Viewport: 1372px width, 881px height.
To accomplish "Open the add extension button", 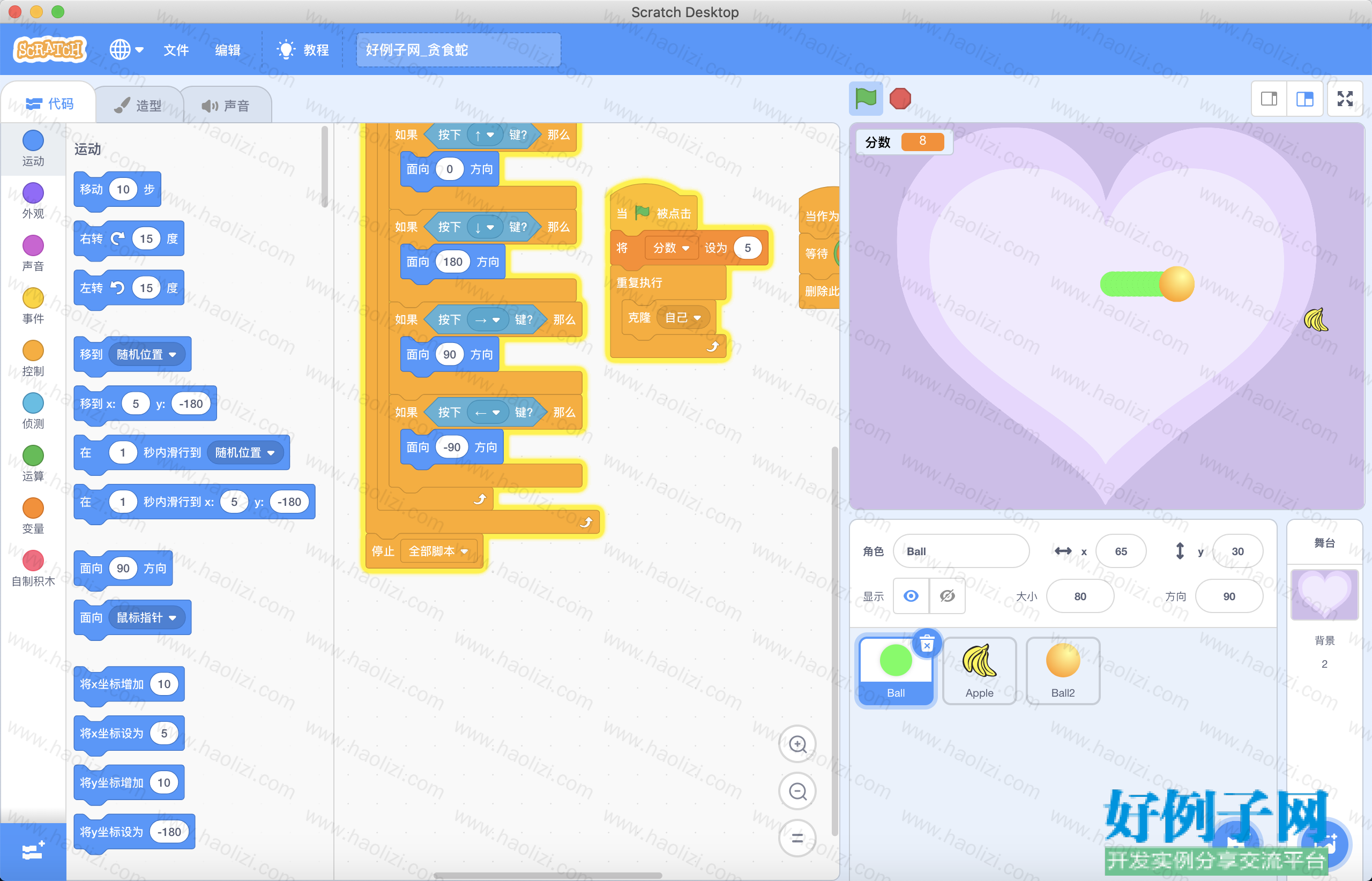I will pyautogui.click(x=33, y=851).
